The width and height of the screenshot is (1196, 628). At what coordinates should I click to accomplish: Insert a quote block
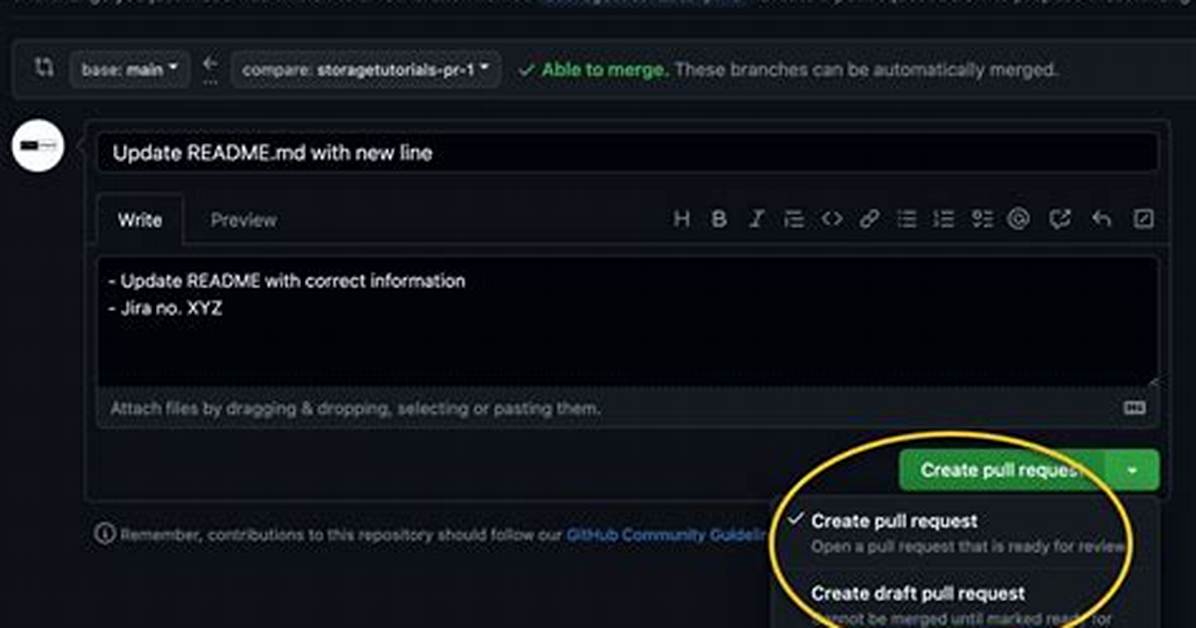point(794,220)
